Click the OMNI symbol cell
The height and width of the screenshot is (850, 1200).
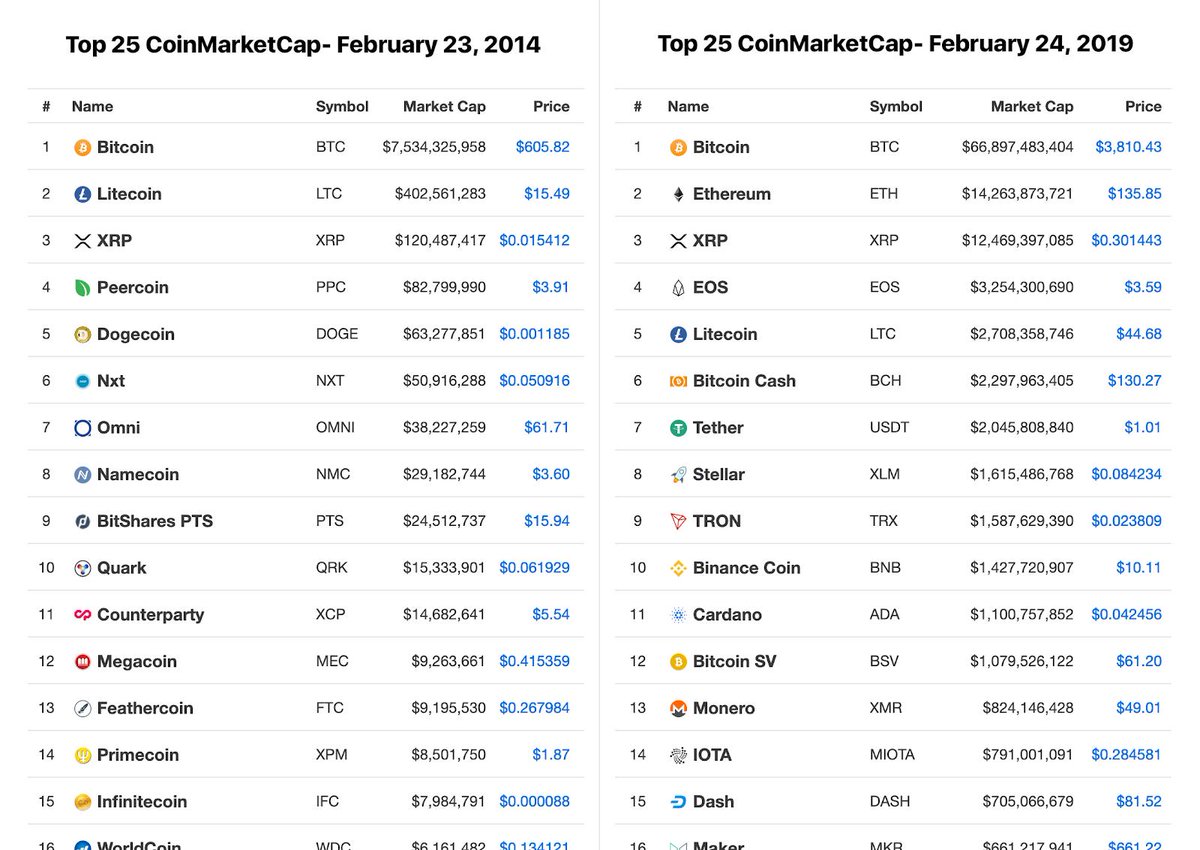335,428
